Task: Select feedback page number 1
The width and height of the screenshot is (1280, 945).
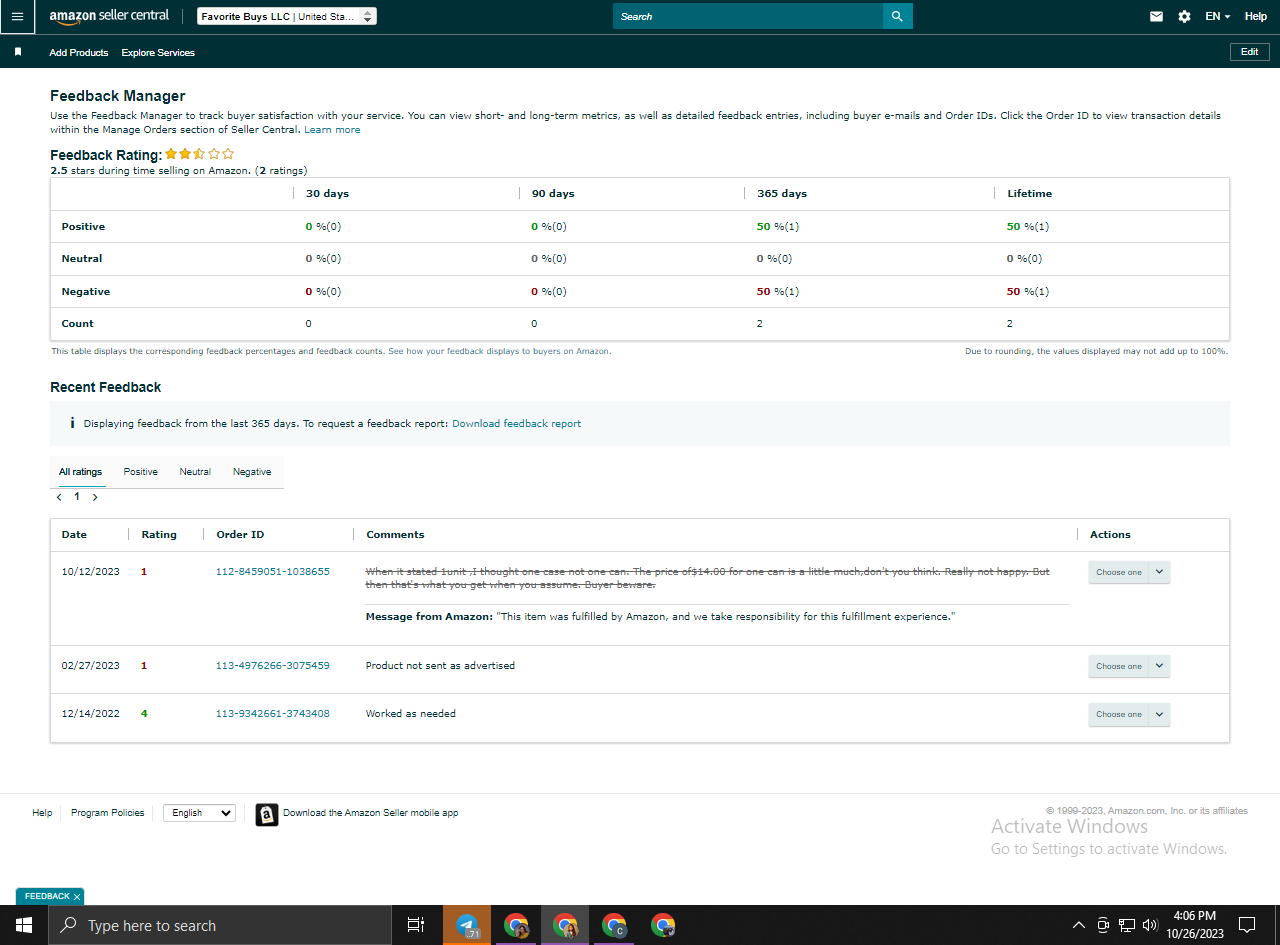Action: pos(77,497)
